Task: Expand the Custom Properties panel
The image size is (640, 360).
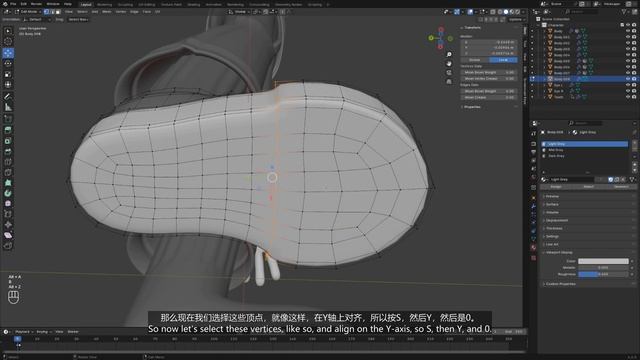Action: (560, 284)
